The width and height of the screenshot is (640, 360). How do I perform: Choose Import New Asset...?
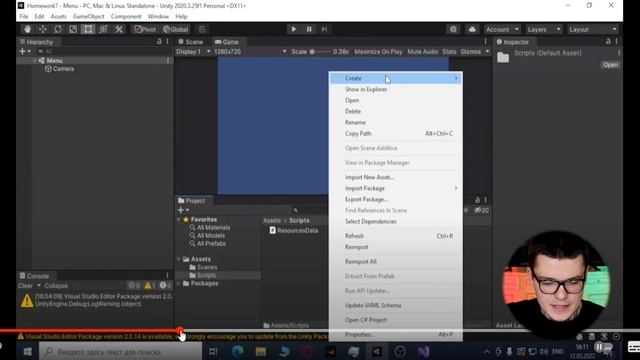pos(369,177)
